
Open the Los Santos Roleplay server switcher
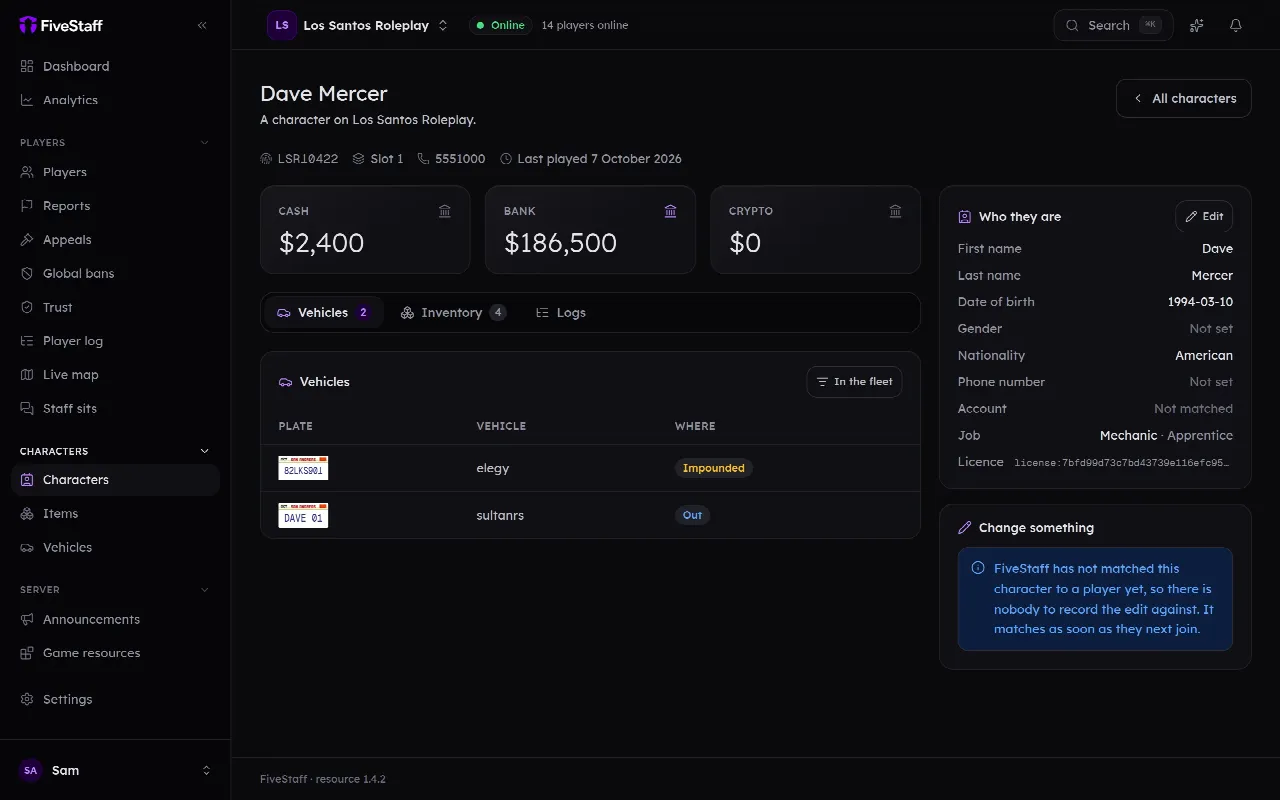358,25
